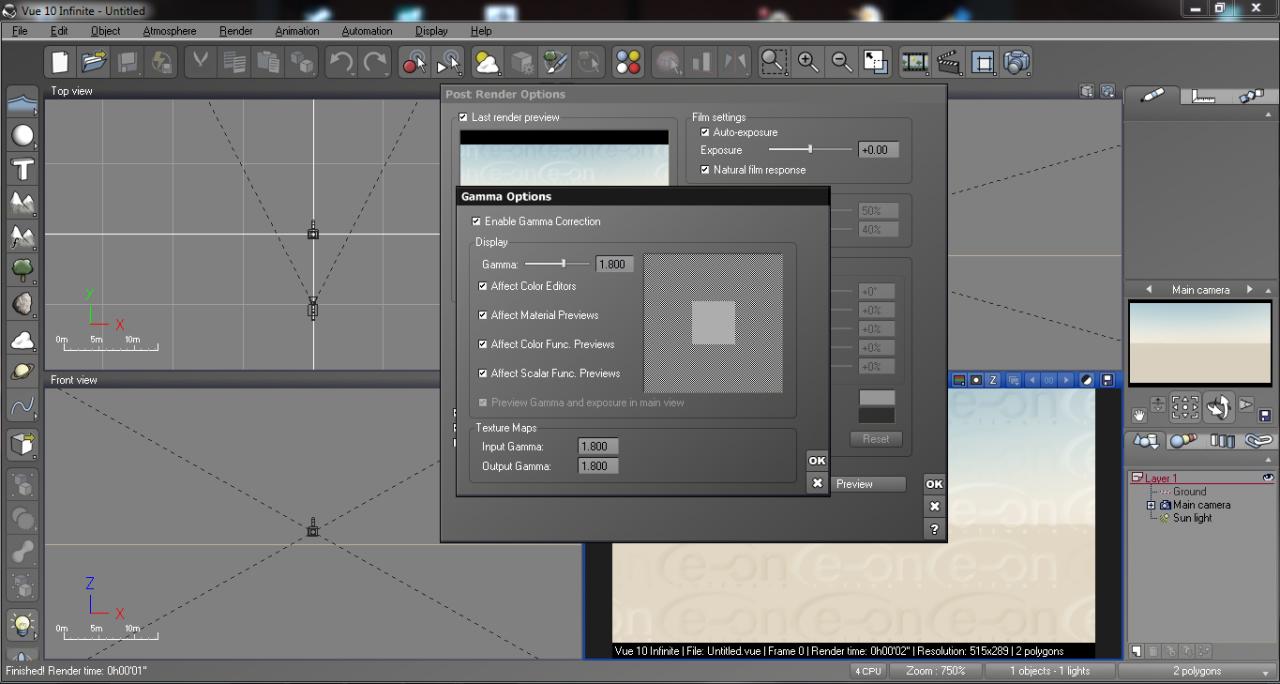Select the Text tool in left sidebar
This screenshot has width=1280, height=684.
(22, 169)
